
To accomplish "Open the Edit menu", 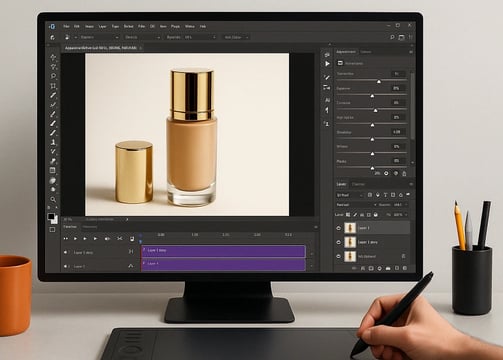I will coord(77,26).
